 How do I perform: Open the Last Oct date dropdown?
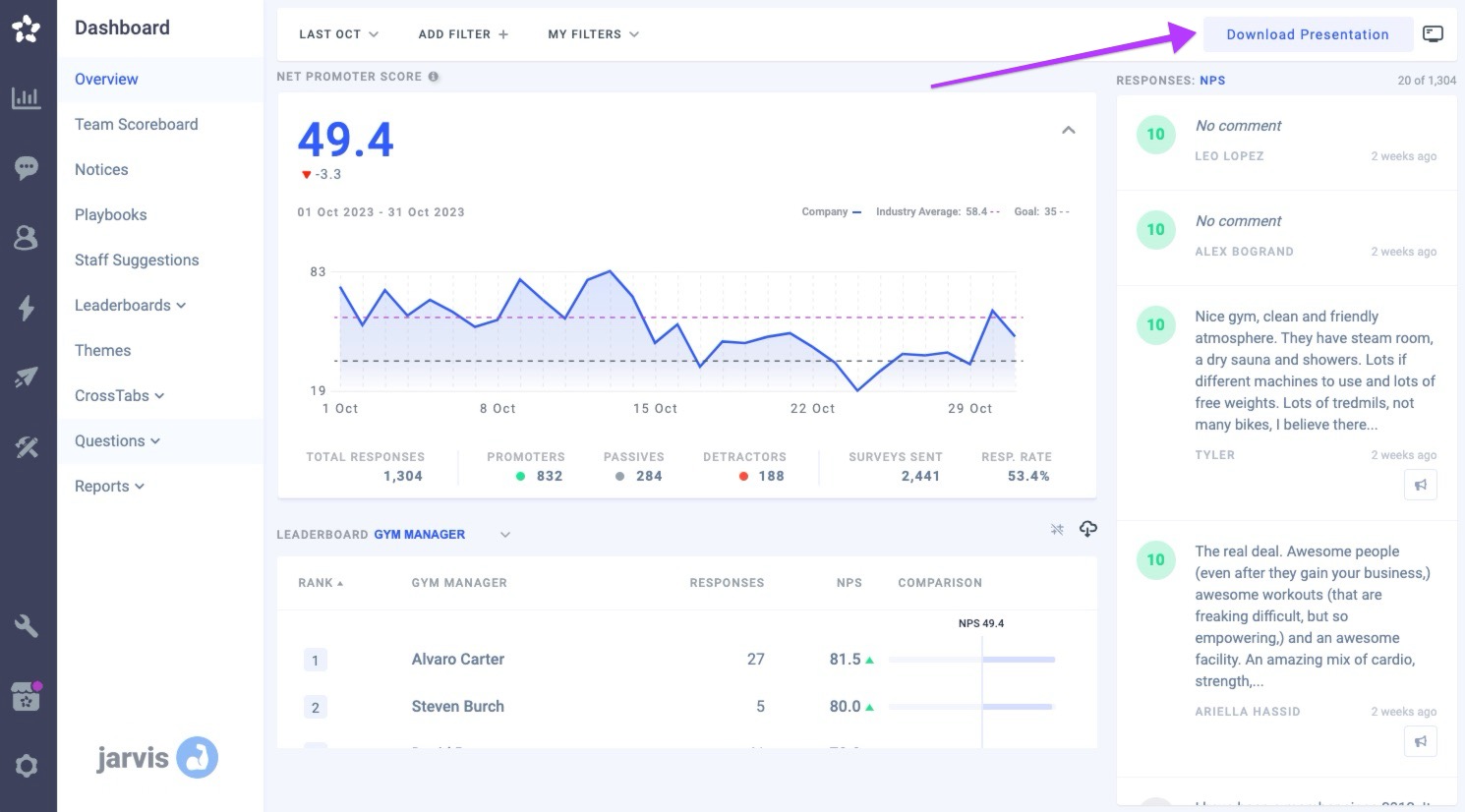click(338, 34)
